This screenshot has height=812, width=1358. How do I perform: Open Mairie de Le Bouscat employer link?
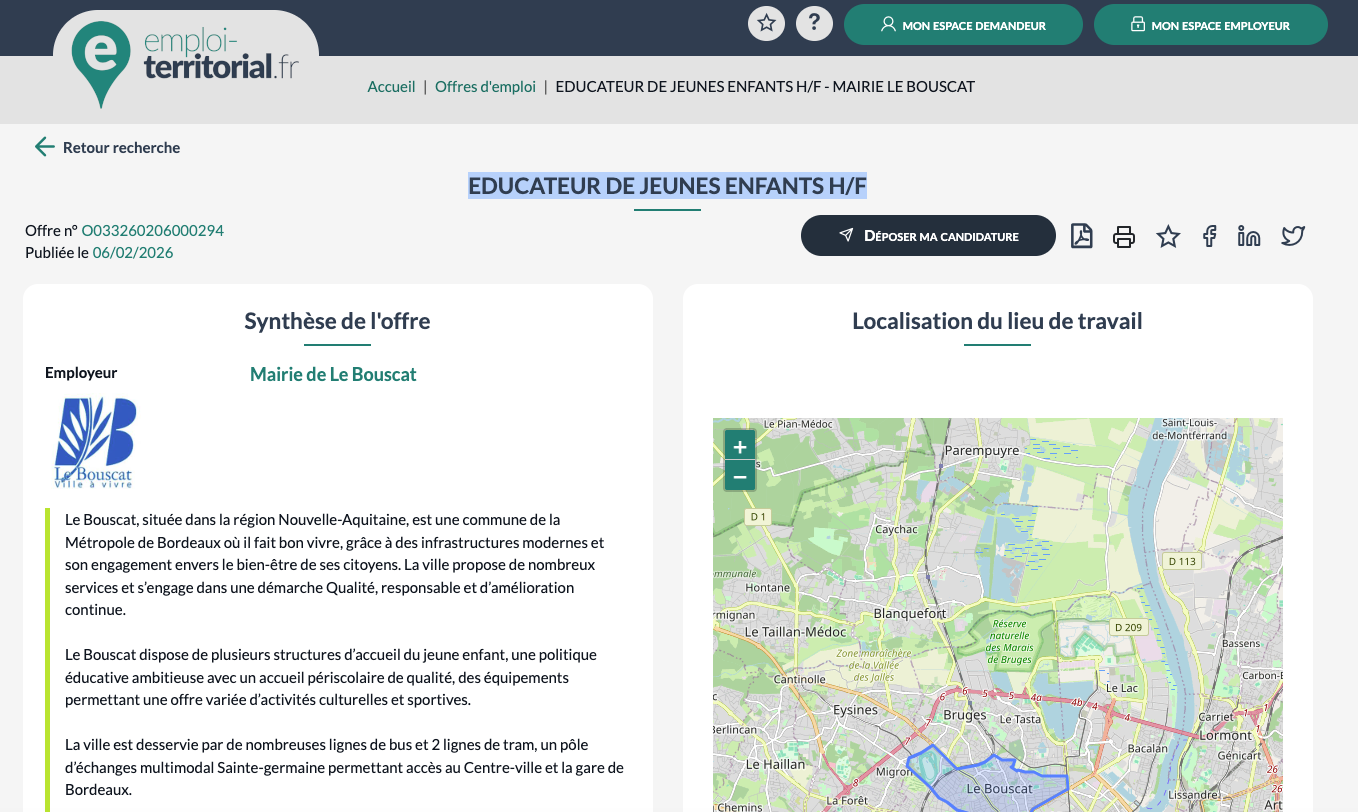pos(333,375)
